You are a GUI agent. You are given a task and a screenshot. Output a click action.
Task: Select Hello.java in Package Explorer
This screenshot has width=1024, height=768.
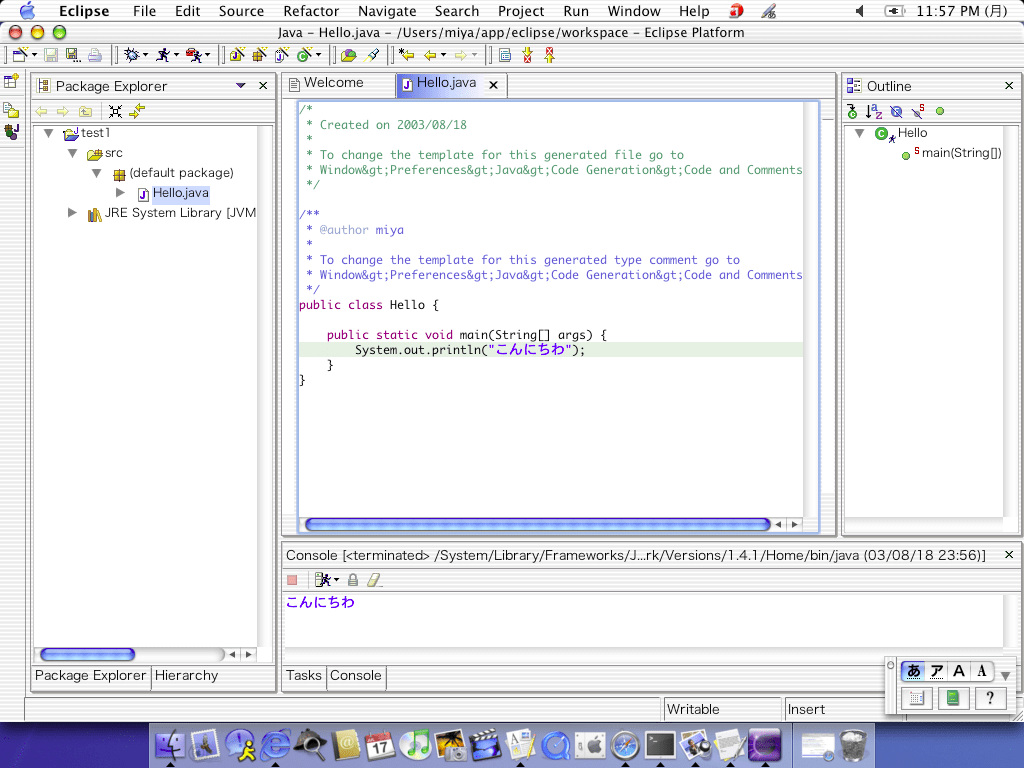180,193
